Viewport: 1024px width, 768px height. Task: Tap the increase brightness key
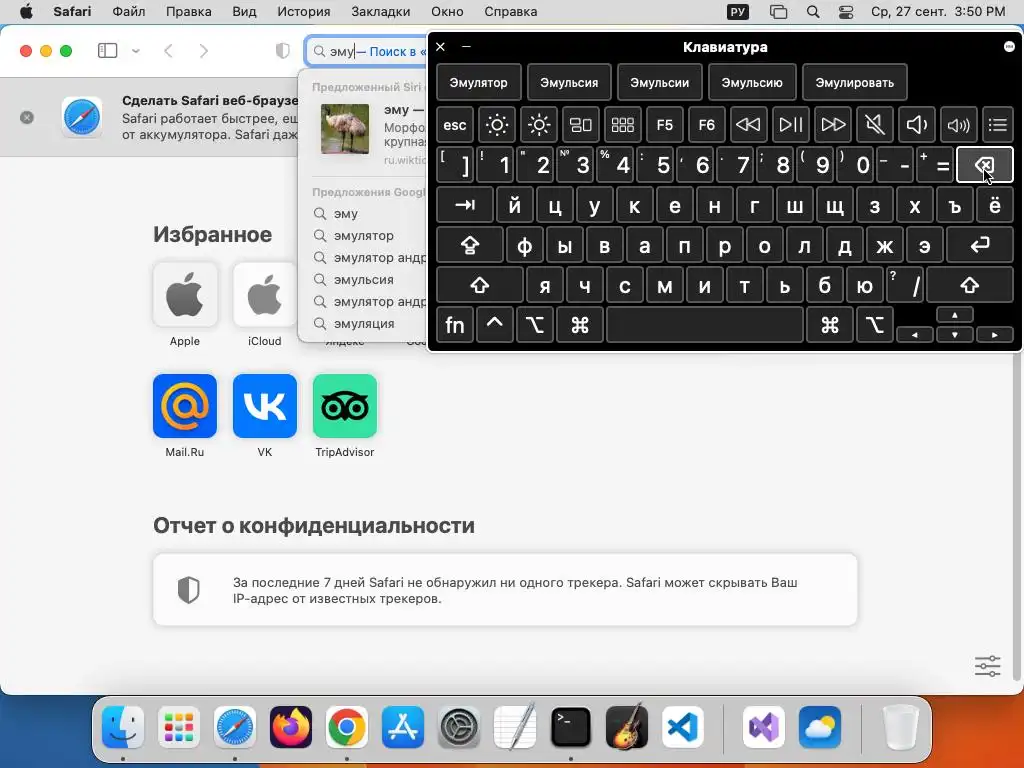pos(539,124)
